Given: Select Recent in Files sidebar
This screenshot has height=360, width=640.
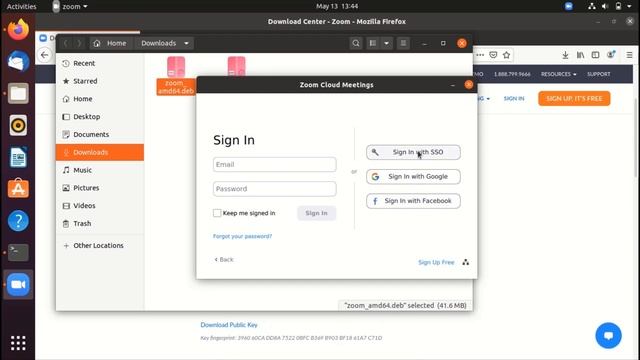Looking at the screenshot, I should (100, 63).
